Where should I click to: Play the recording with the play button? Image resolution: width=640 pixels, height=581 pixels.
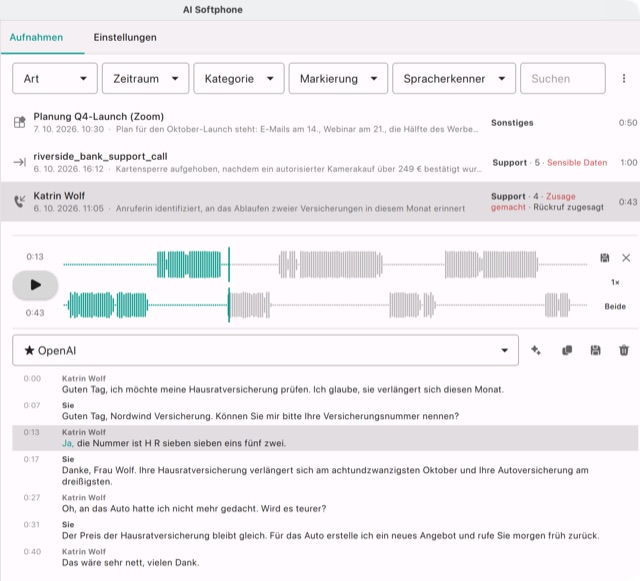(x=35, y=285)
